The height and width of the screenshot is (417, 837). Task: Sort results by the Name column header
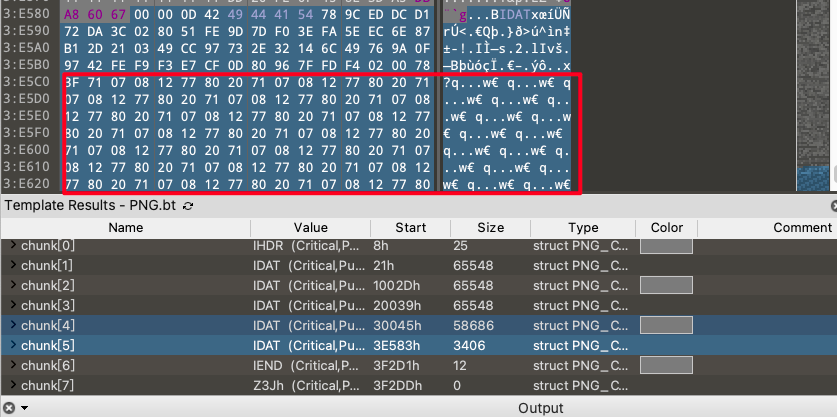tap(125, 227)
